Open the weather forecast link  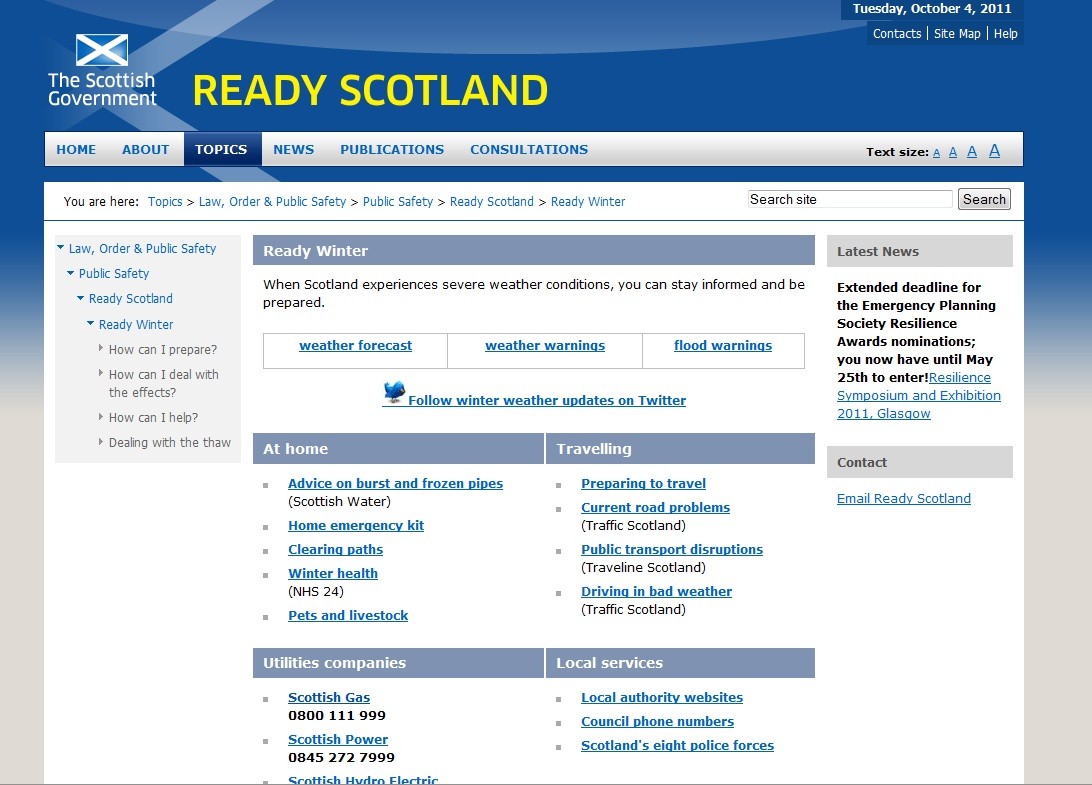(355, 345)
